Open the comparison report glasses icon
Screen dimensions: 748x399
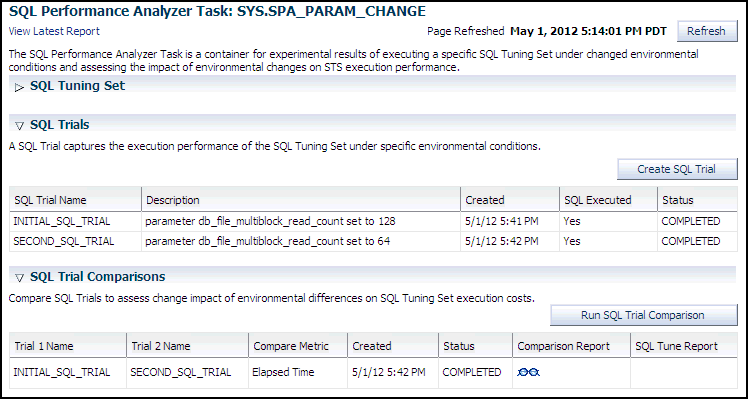[x=528, y=372]
